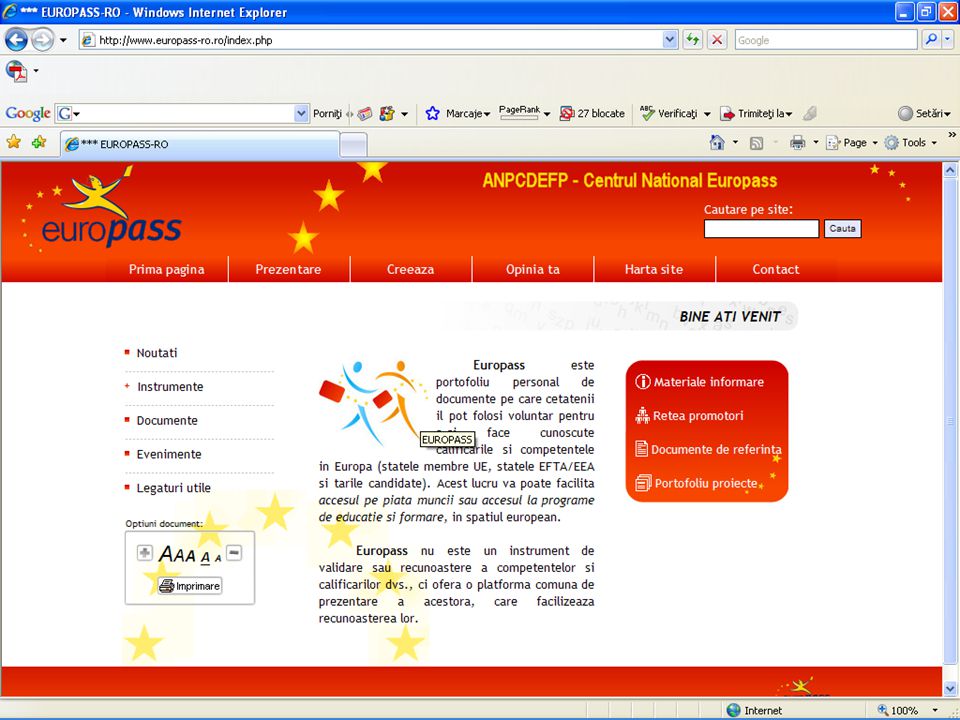Select the EUROPASS-RO browser tab
The width and height of the screenshot is (960, 720).
[x=200, y=144]
